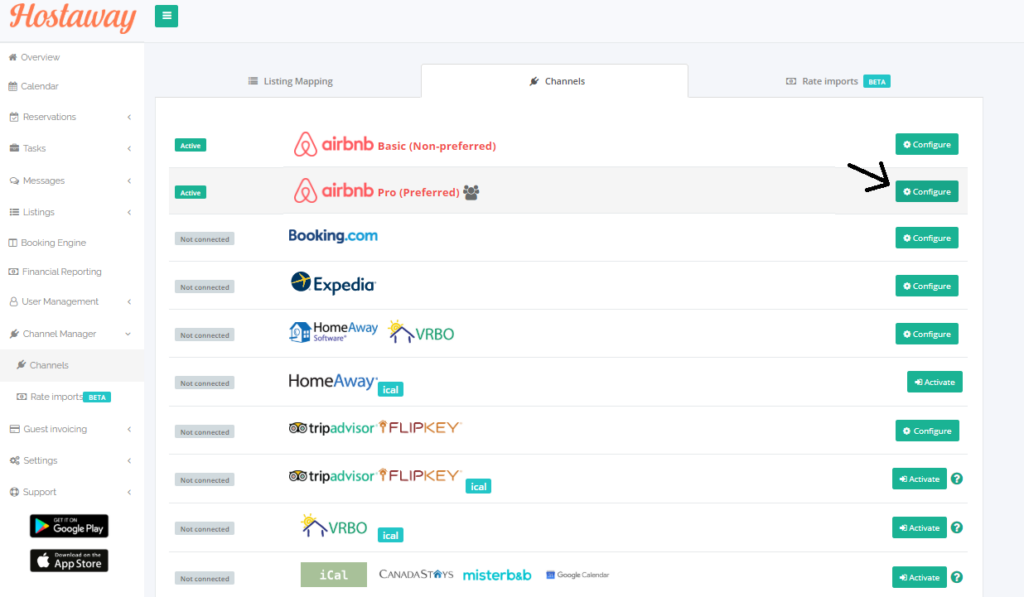Image resolution: width=1024 pixels, height=597 pixels.
Task: Click Airbnb Pro logo
Action: pos(333,191)
